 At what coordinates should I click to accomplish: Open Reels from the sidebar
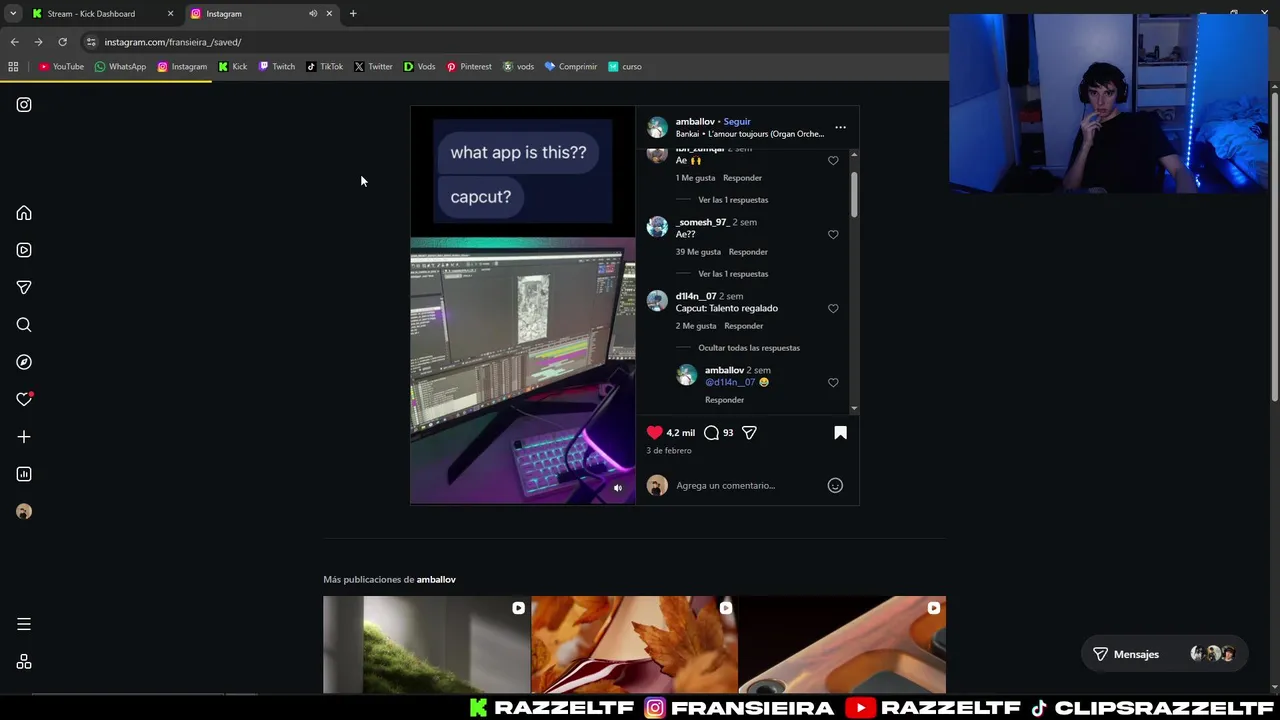click(x=24, y=250)
